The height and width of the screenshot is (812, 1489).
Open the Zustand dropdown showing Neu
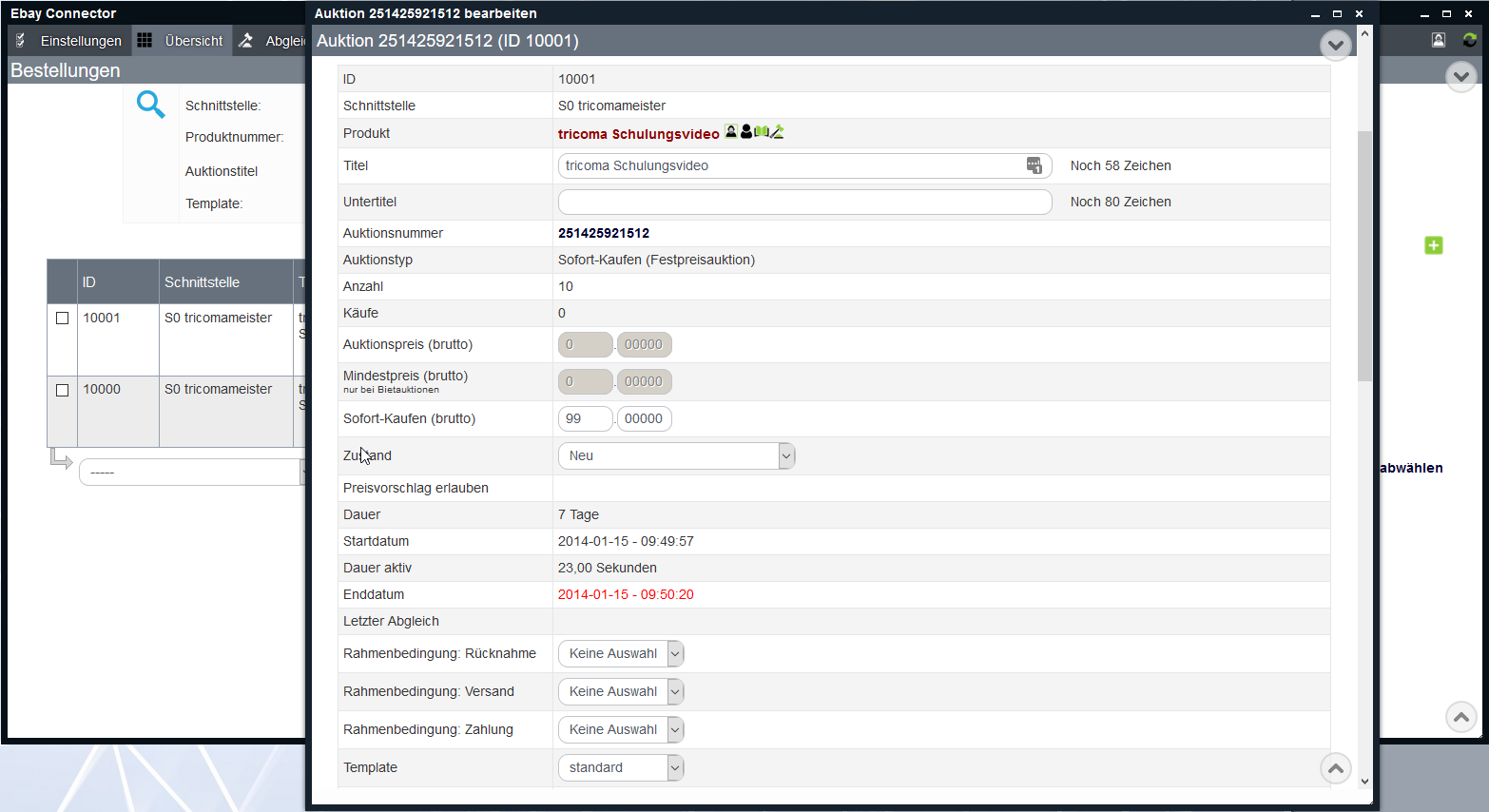(676, 455)
